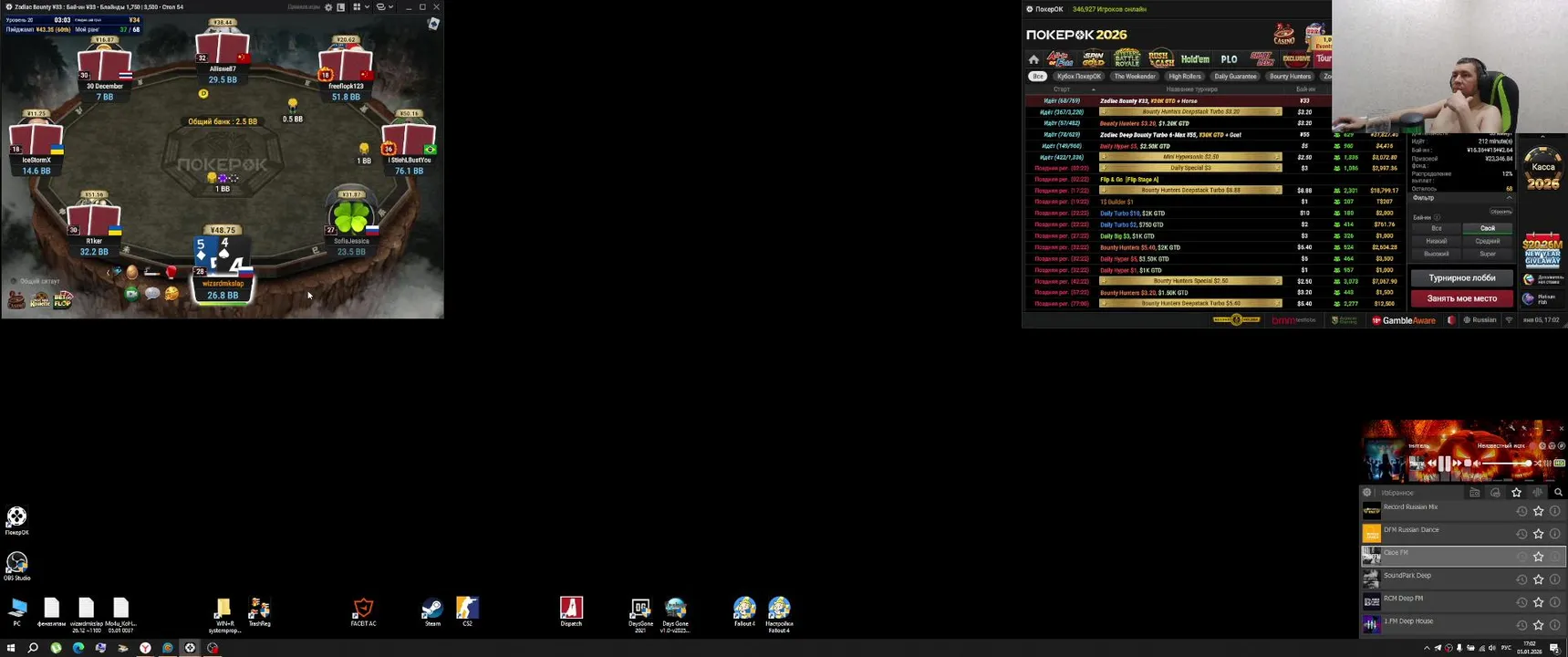The height and width of the screenshot is (657, 1568).
Task: Open the table-switcher dropdown in table title bar
Action: (384, 7)
